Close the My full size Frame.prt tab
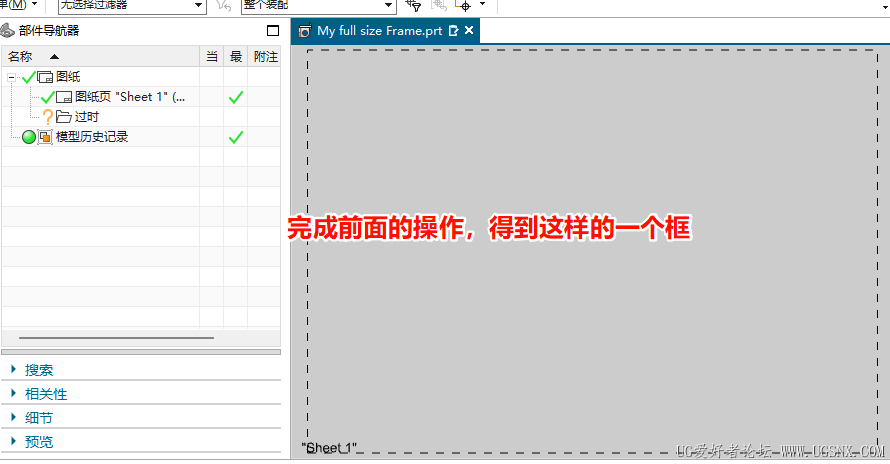 469,30
